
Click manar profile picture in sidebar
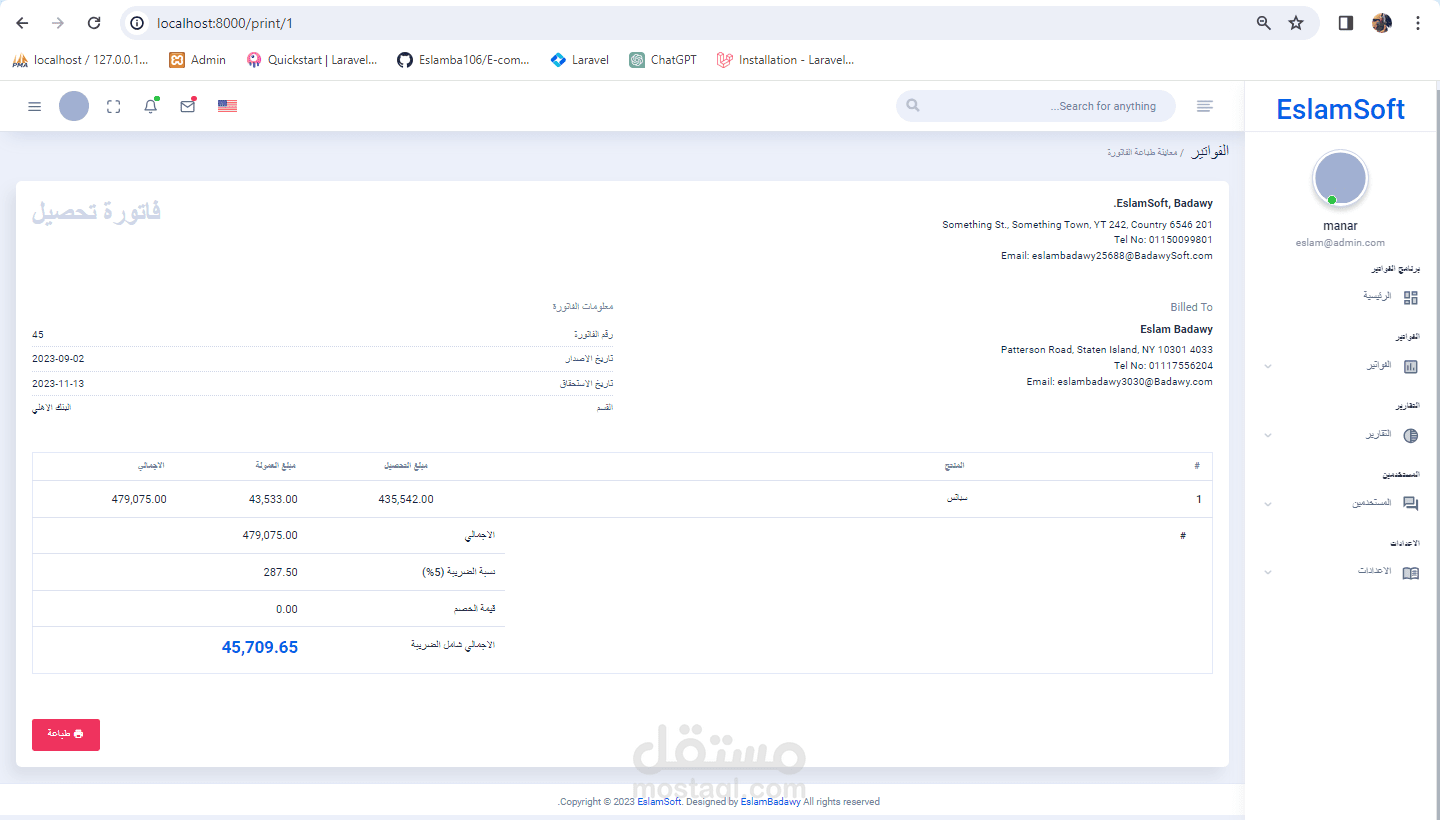(x=1340, y=178)
